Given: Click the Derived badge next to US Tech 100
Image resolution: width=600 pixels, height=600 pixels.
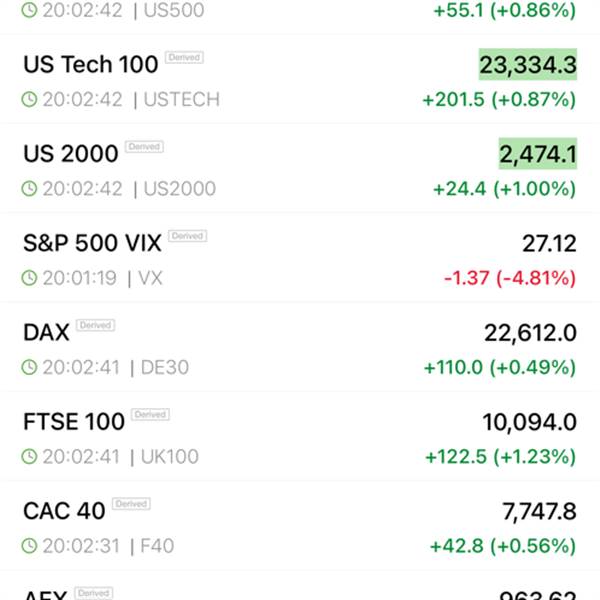Looking at the screenshot, I should pos(184,59).
